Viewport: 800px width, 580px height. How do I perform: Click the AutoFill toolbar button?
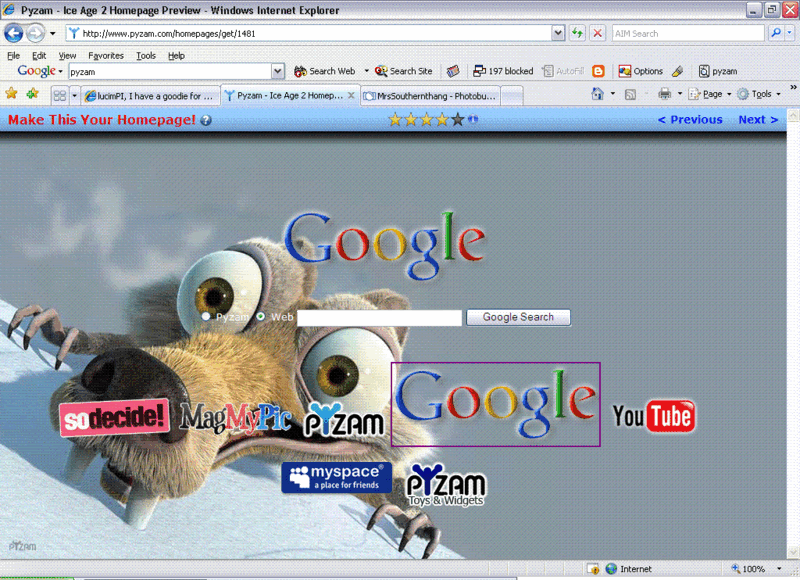[563, 71]
